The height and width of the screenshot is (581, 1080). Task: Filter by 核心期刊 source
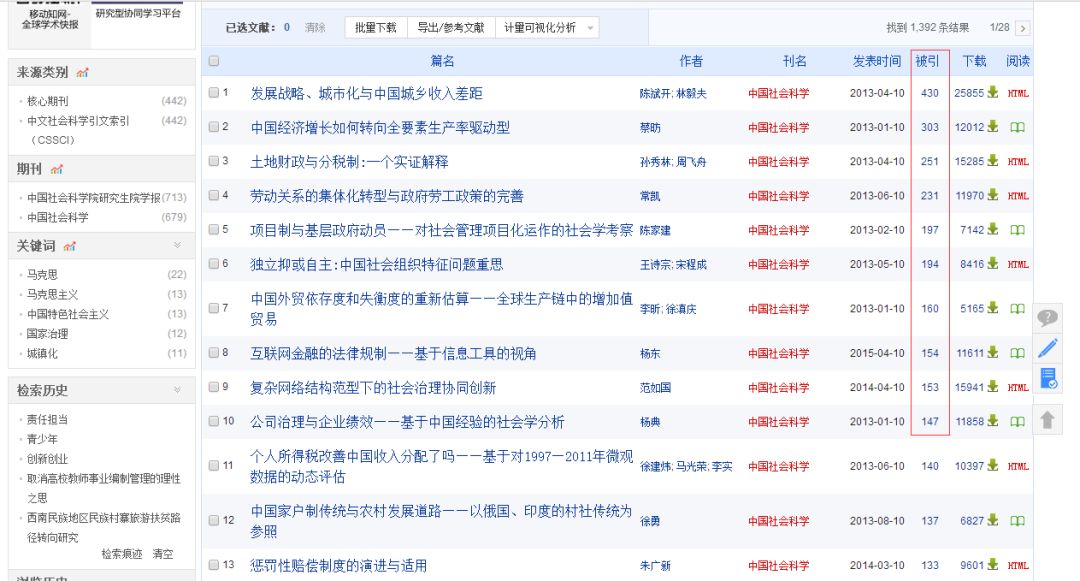48,101
